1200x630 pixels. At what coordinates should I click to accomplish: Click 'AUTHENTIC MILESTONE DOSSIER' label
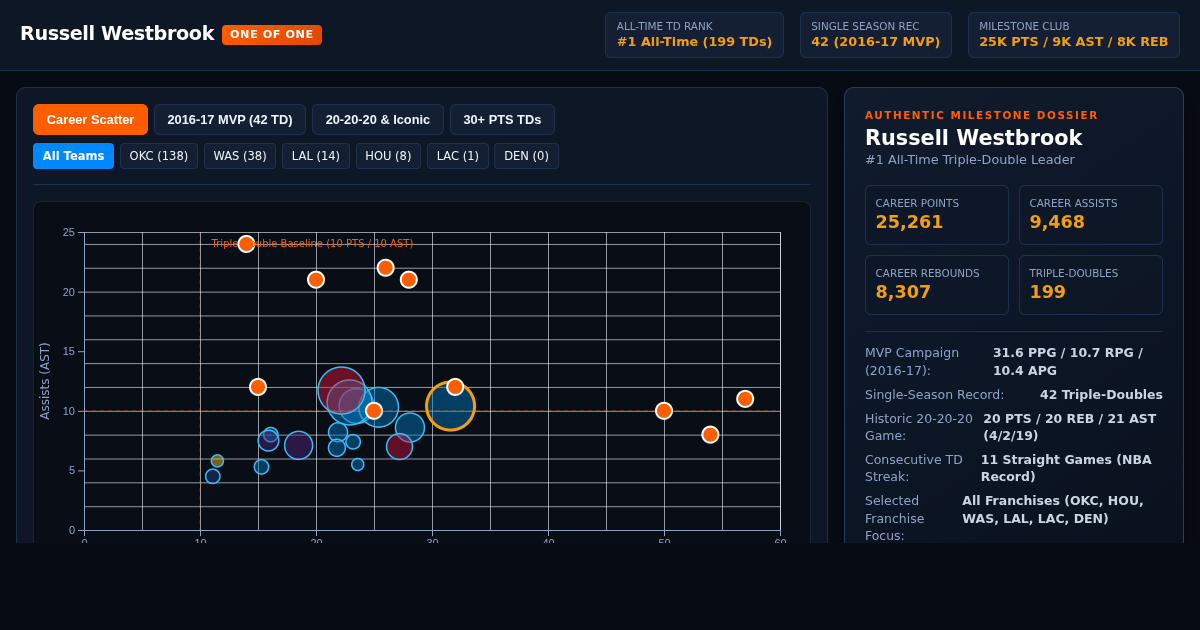[x=981, y=116]
